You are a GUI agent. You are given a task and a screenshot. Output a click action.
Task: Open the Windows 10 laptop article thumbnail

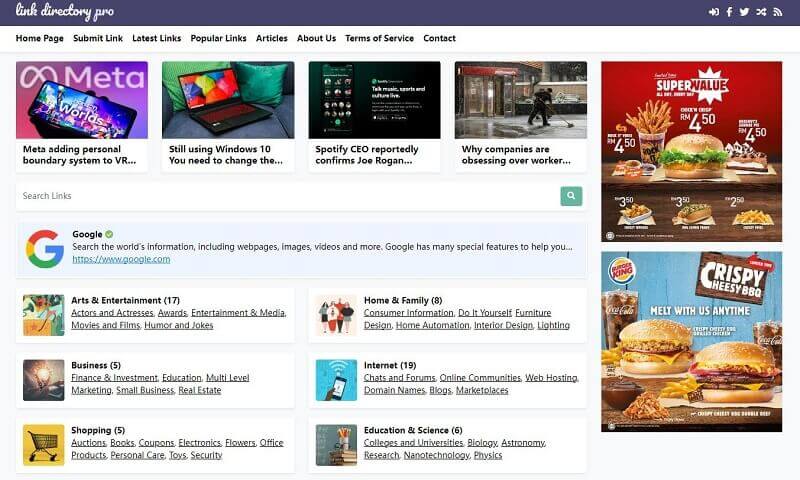tap(228, 100)
